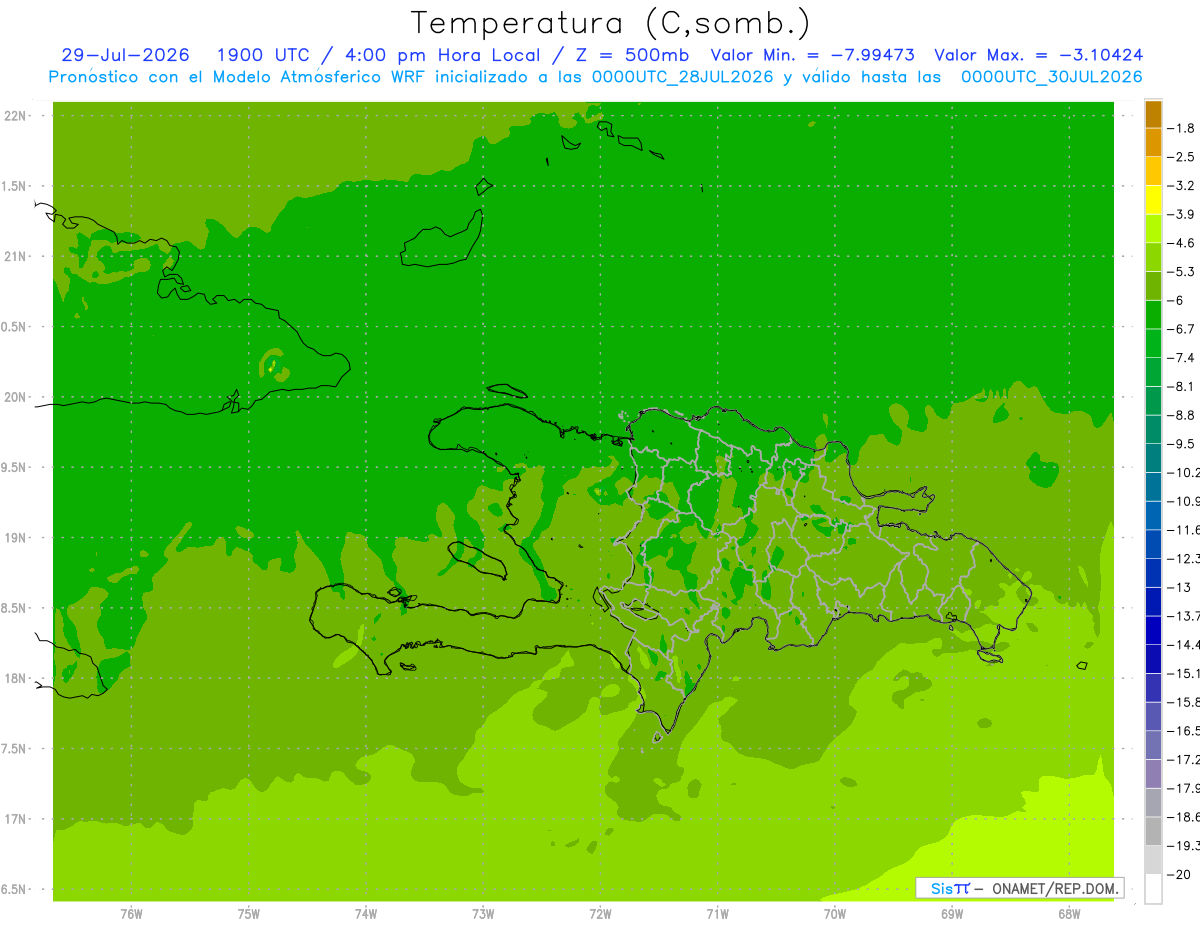
Task: Click the "-20" legend value
Action: (1180, 874)
